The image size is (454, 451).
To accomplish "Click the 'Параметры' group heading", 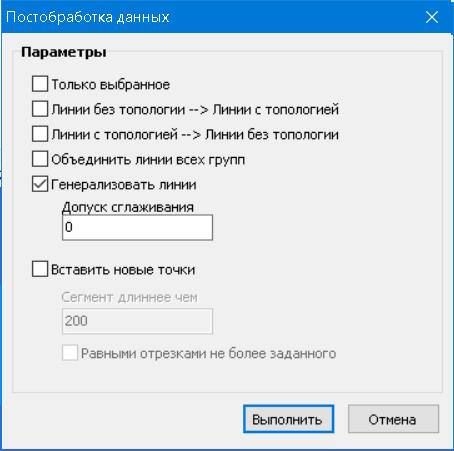I will coord(64,52).
